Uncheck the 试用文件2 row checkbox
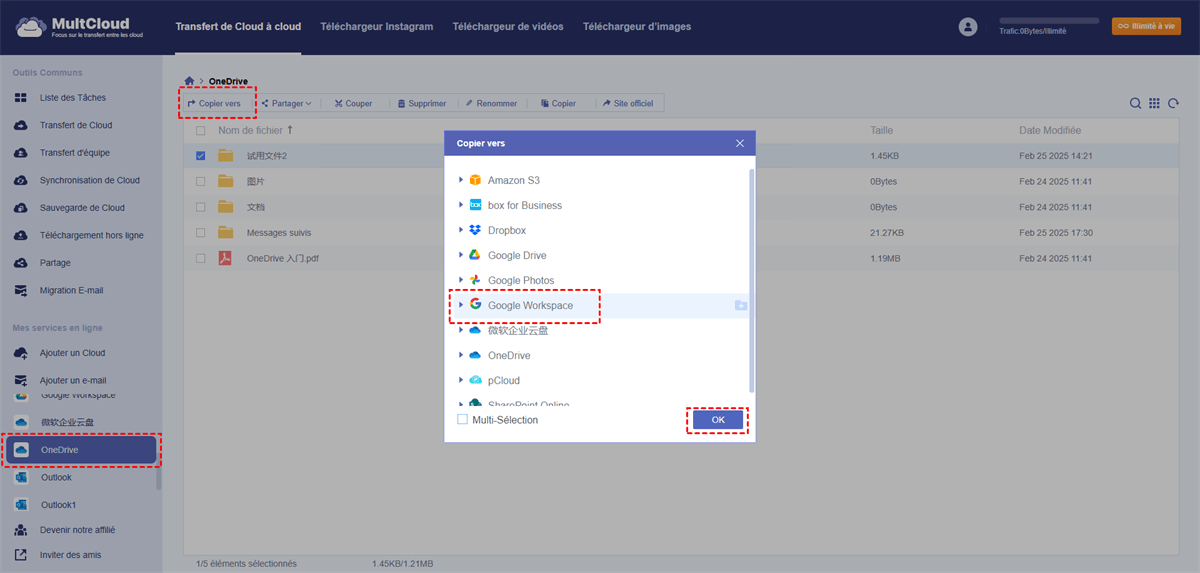 click(201, 156)
